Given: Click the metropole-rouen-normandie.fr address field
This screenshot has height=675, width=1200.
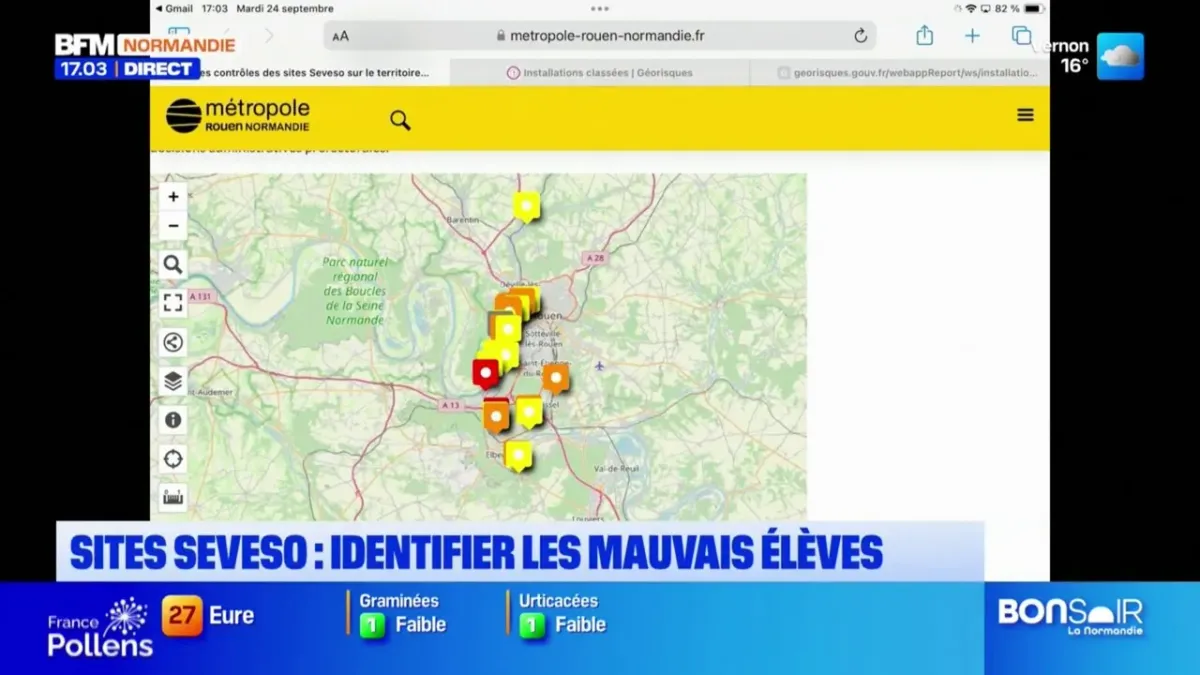Looking at the screenshot, I should tap(600, 36).
